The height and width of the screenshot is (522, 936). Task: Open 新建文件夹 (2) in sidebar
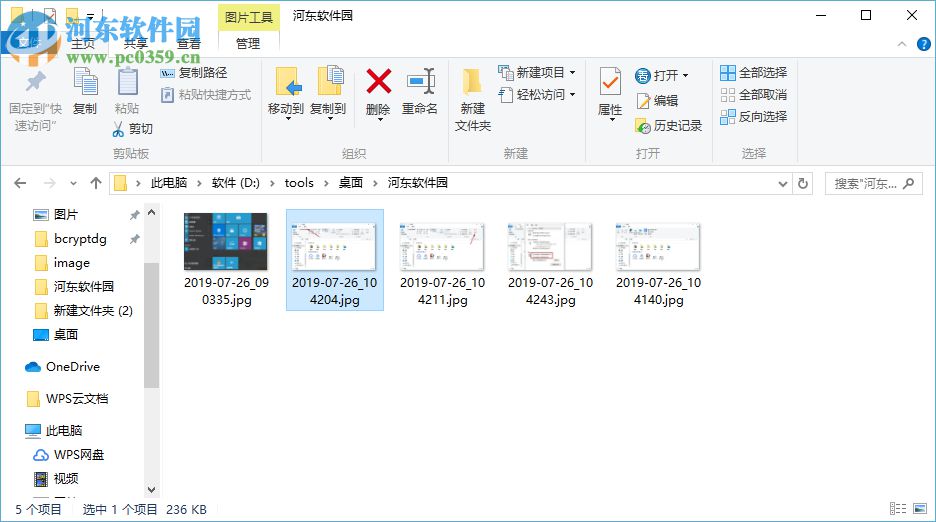pos(93,311)
